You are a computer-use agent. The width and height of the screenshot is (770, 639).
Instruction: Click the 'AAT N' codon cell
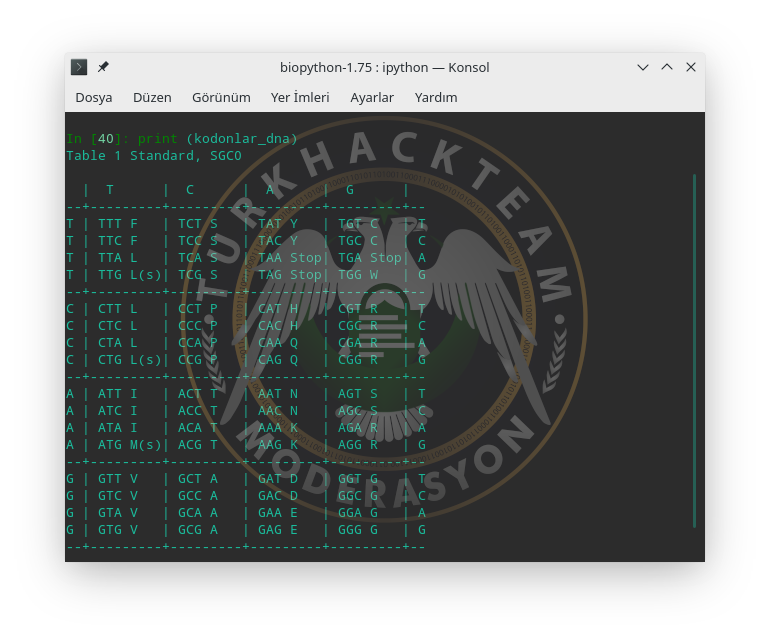click(x=278, y=394)
